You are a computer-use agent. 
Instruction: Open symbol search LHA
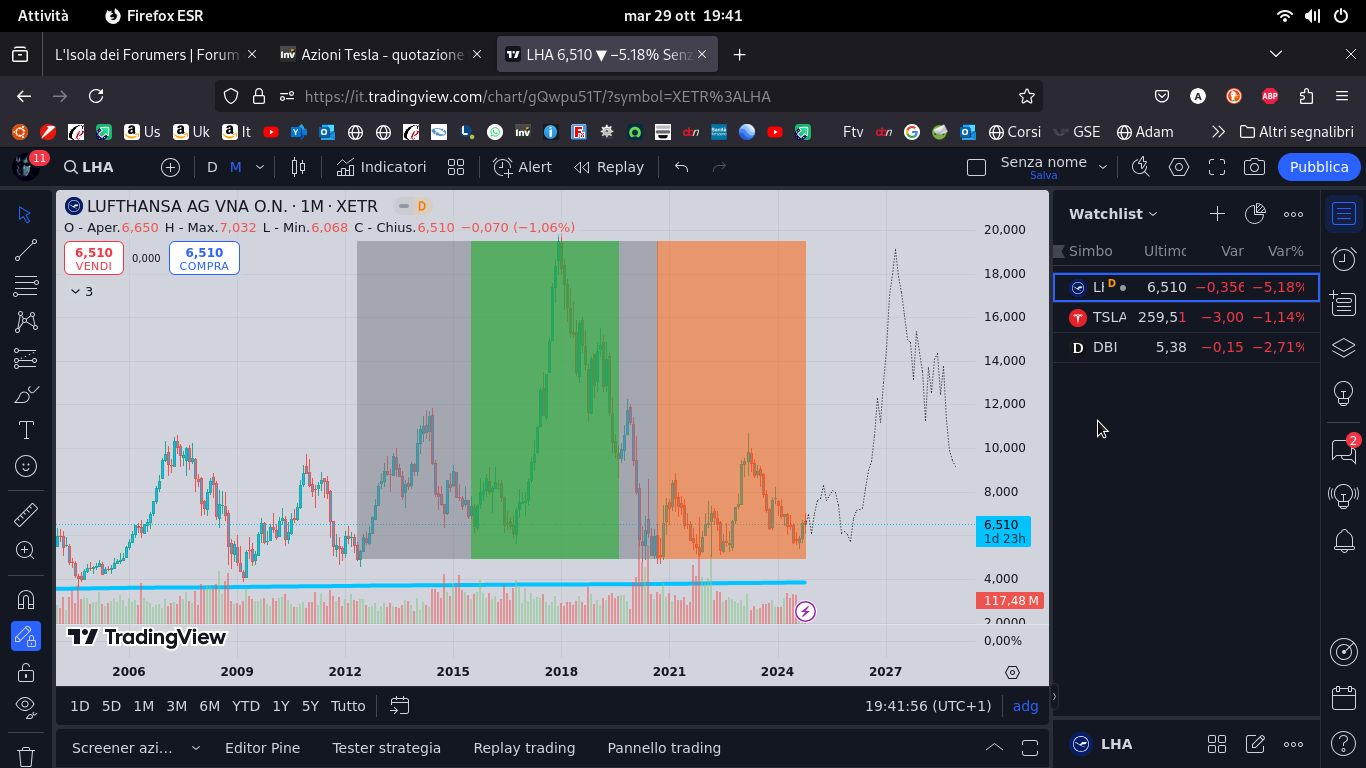pos(89,167)
